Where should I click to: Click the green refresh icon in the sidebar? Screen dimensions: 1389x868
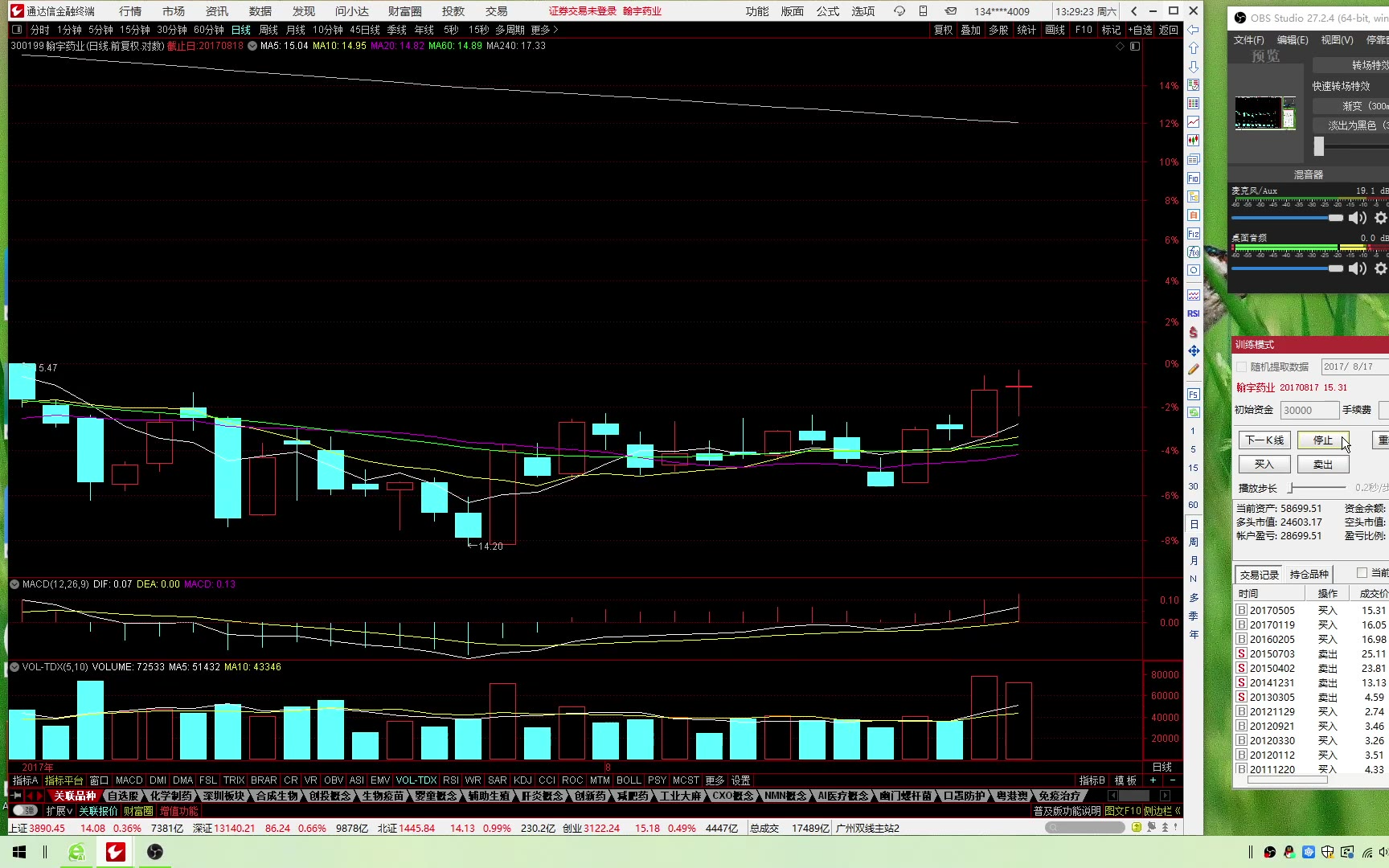click(x=1194, y=412)
